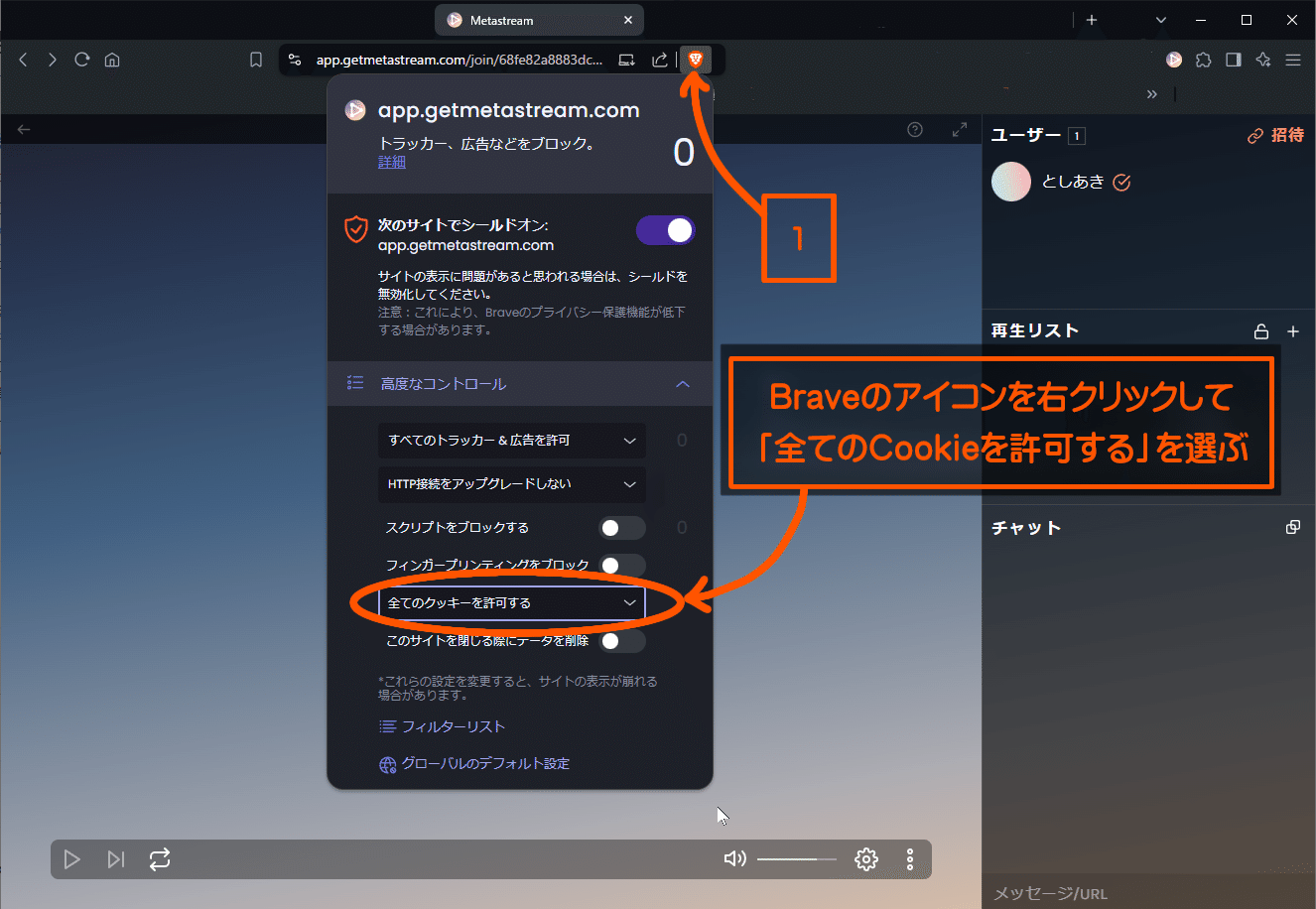The width and height of the screenshot is (1316, 909).
Task: Click the ユーザー heading
Action: point(1026,135)
